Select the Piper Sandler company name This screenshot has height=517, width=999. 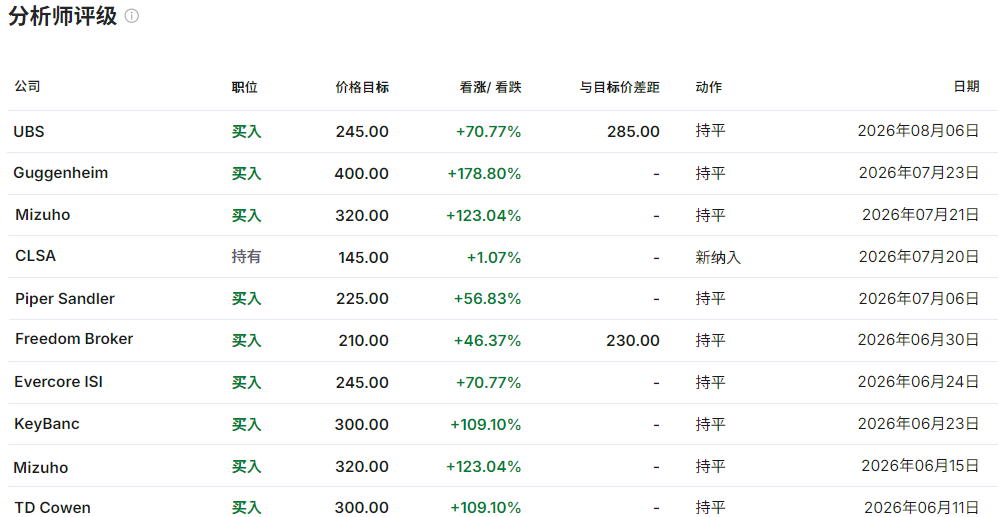(x=65, y=298)
